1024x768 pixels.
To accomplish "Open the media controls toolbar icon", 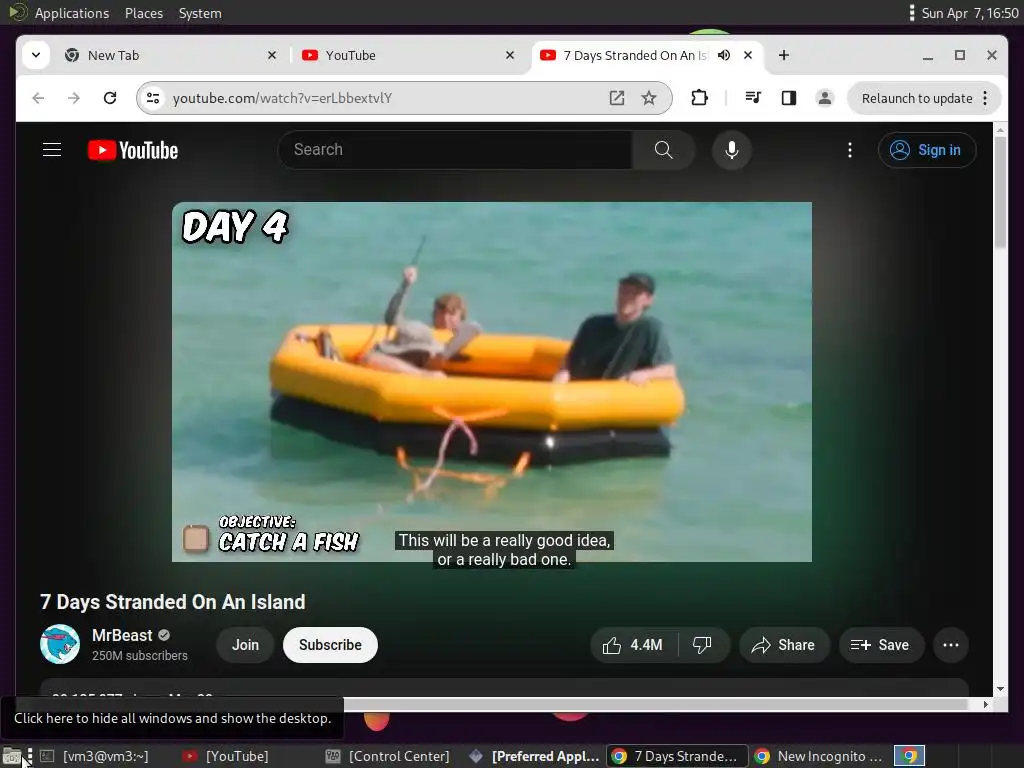I will pyautogui.click(x=753, y=98).
